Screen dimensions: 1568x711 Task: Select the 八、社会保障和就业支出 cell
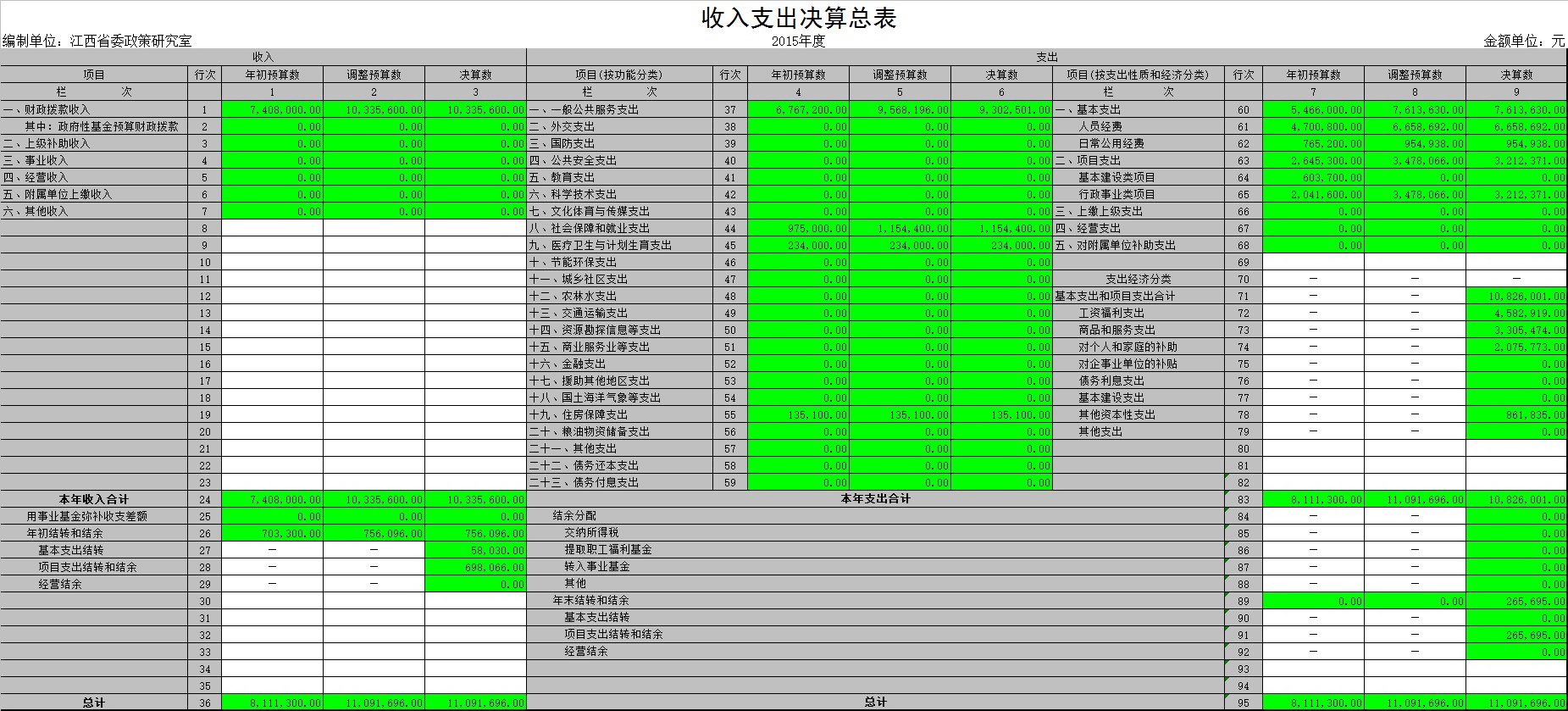(619, 228)
